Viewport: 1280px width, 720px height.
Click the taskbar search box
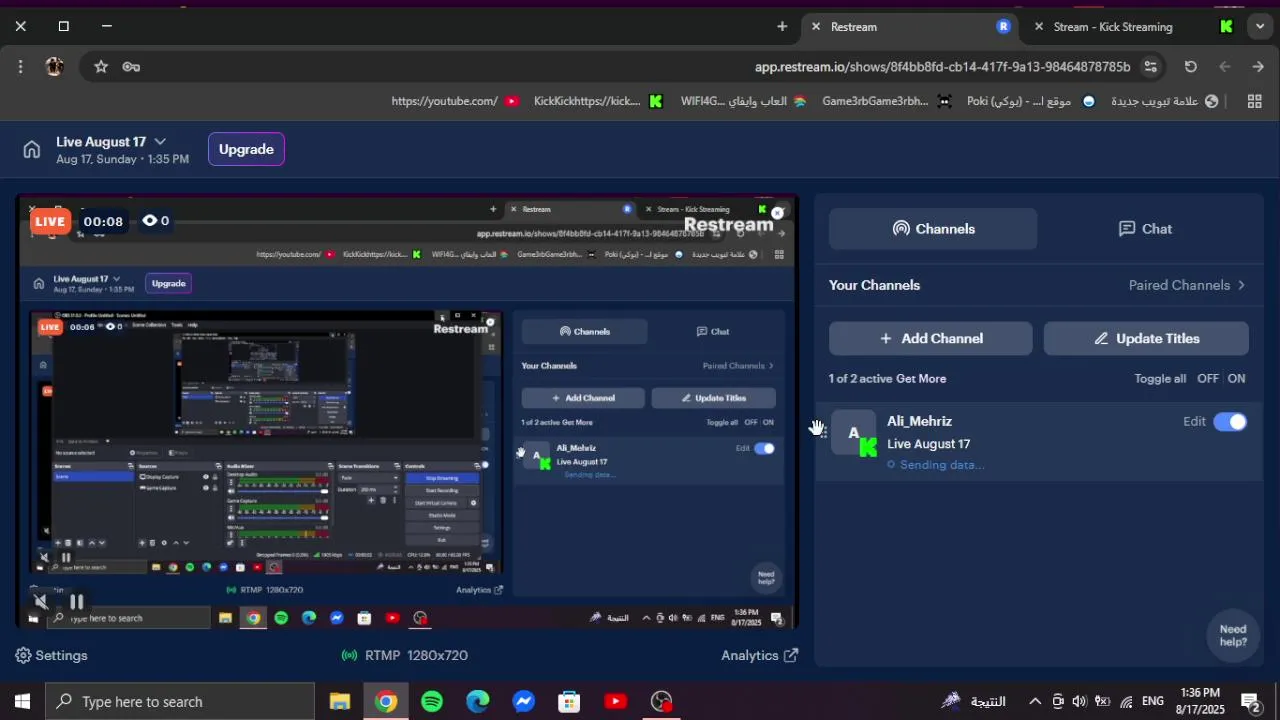(180, 702)
